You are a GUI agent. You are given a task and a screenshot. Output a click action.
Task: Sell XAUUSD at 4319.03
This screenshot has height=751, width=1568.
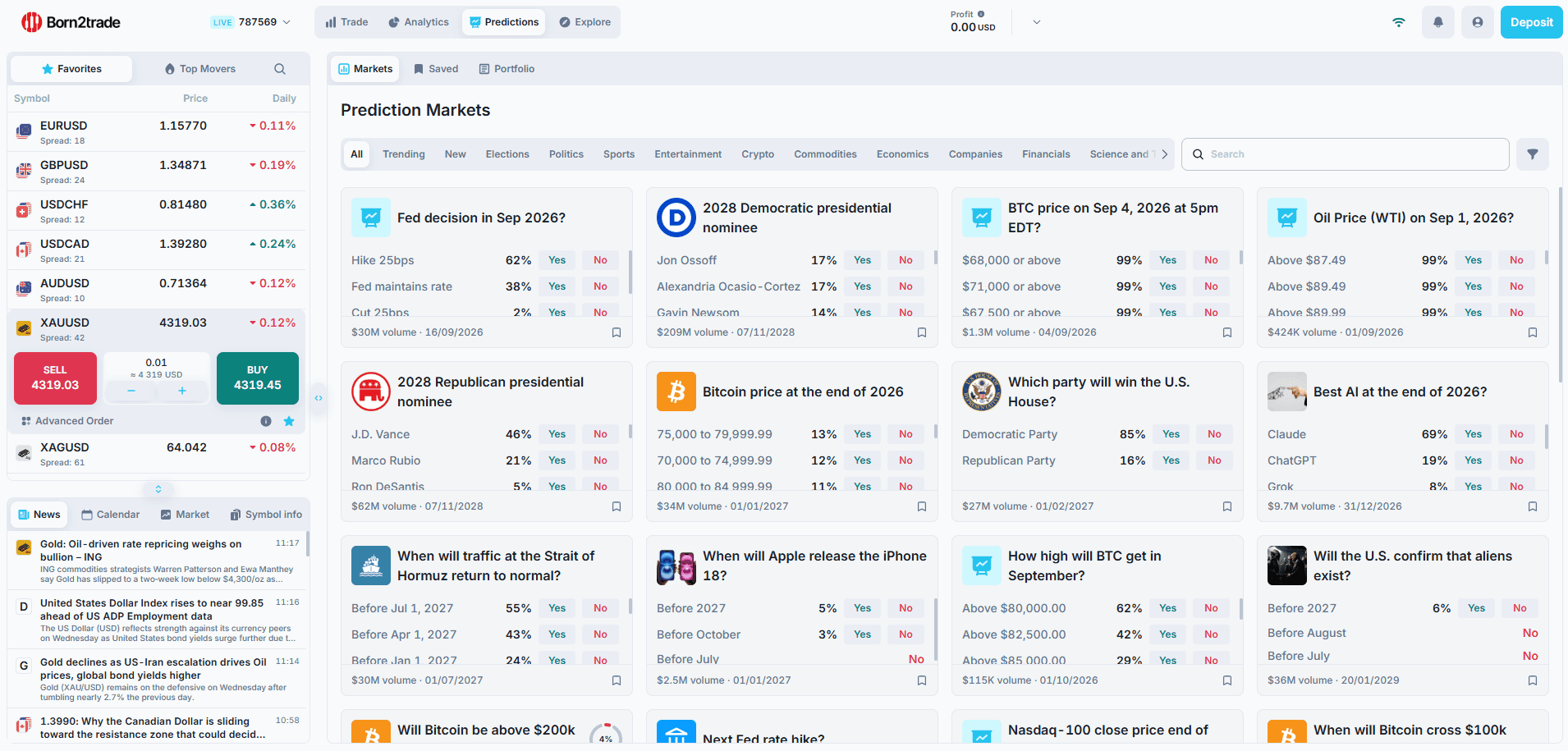pos(55,378)
